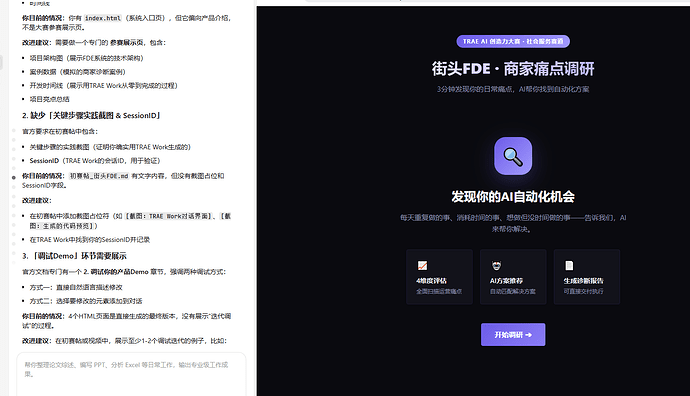Viewport: 690px width, 396px height.
Task: Click the document icon on 生成诊断报告 card
Action: (569, 265)
